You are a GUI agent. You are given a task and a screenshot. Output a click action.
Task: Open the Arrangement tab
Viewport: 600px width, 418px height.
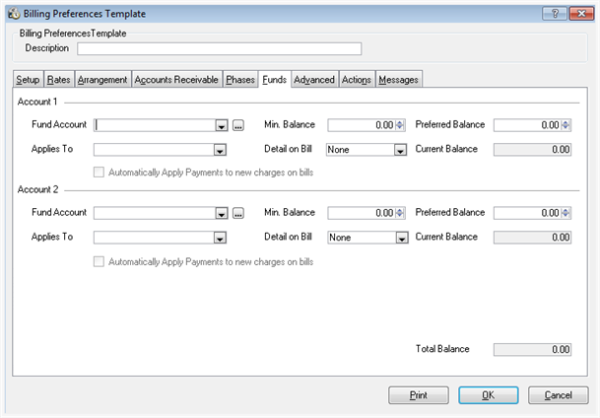click(103, 80)
